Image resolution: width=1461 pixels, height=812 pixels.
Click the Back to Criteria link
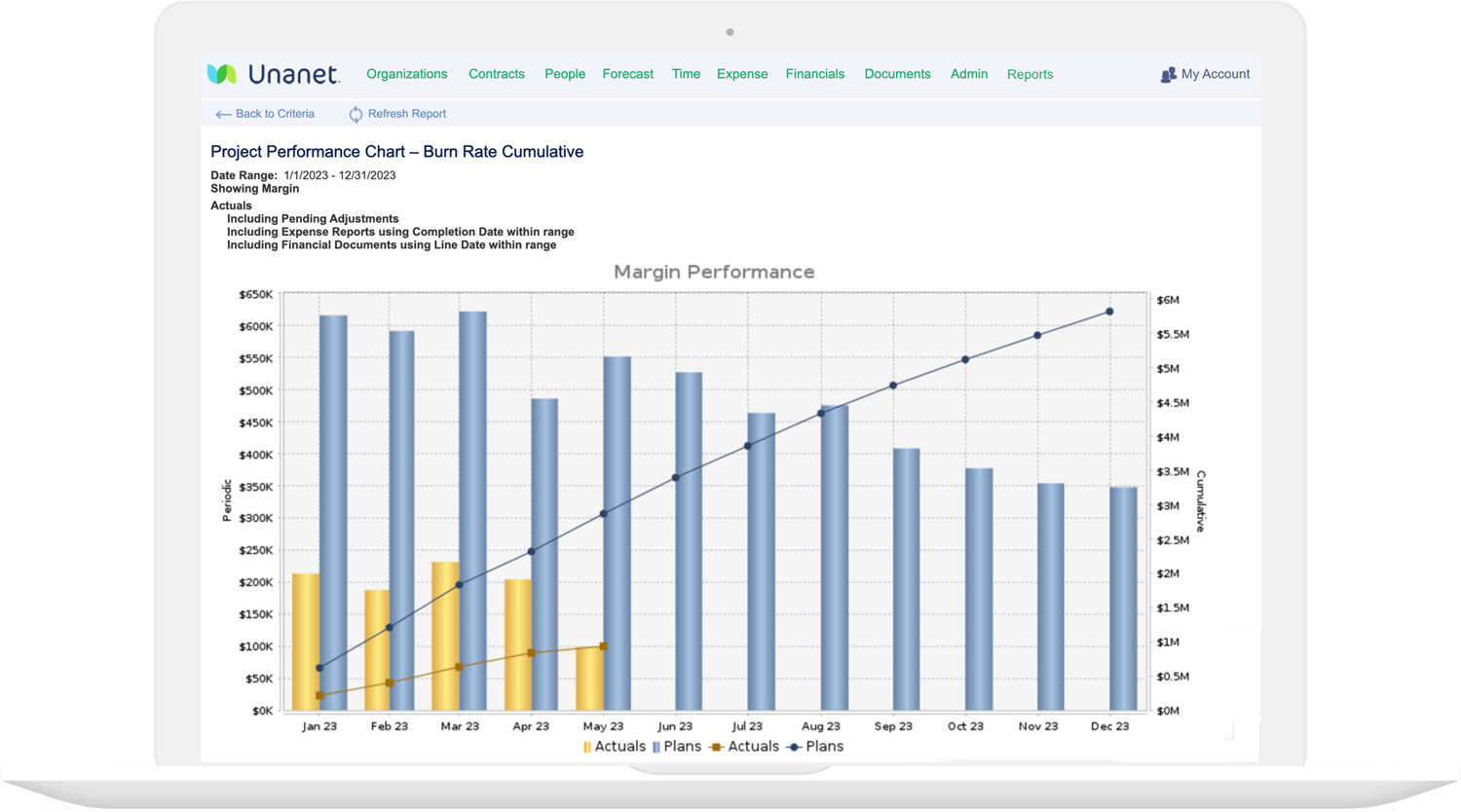pos(274,114)
